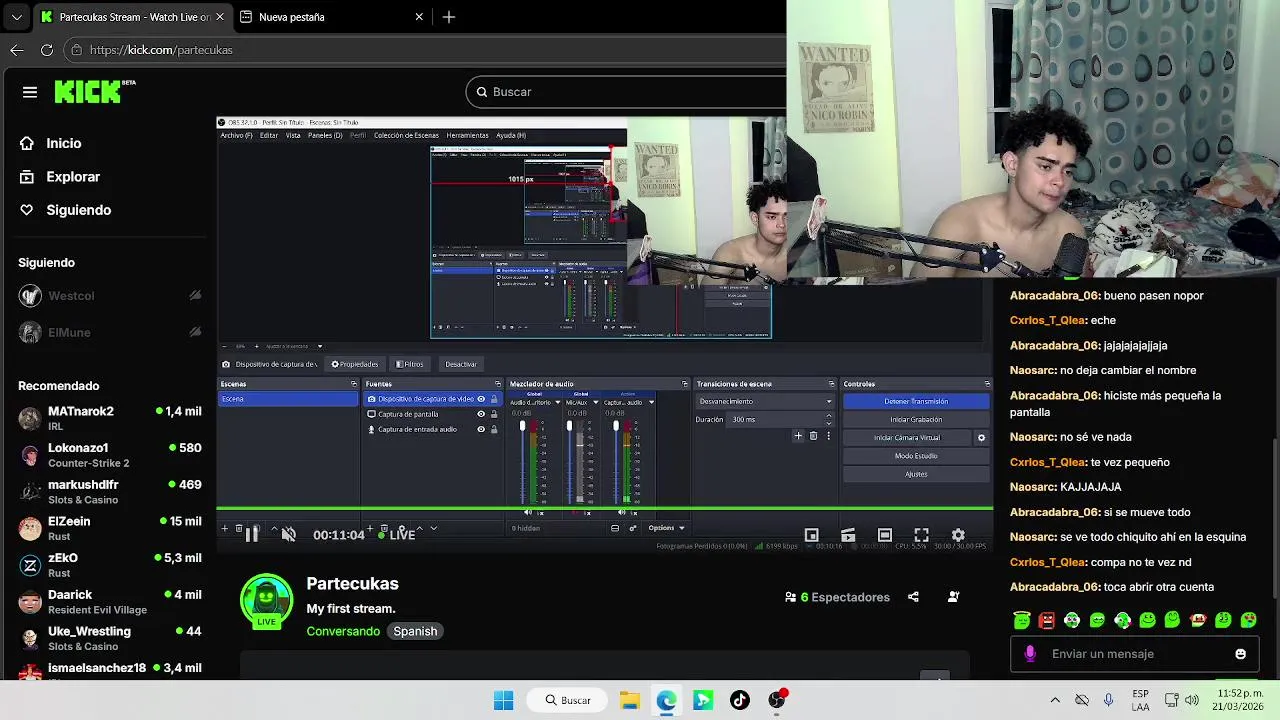Open the Windows Start menu
Viewport: 1280px width, 720px height.
tap(504, 700)
